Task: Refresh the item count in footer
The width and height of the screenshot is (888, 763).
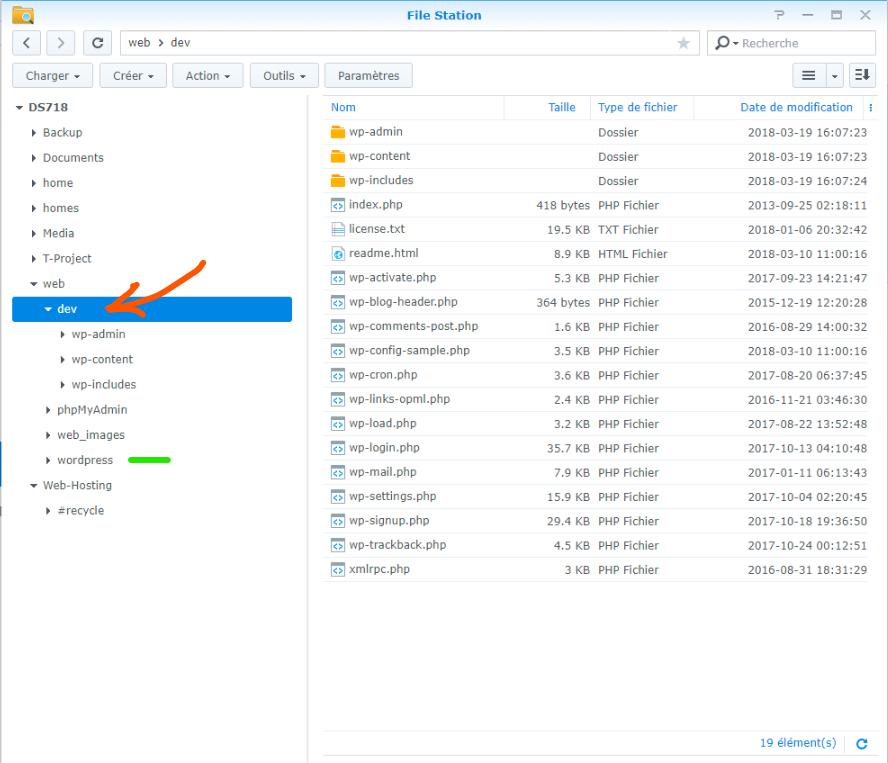Action: pos(861,744)
